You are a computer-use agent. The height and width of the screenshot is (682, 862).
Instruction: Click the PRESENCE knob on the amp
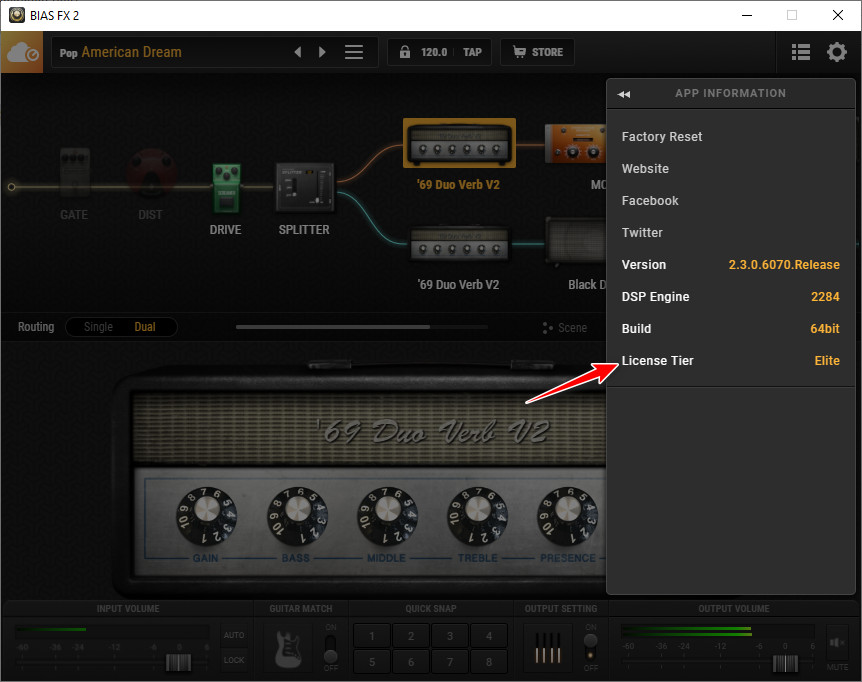click(567, 515)
